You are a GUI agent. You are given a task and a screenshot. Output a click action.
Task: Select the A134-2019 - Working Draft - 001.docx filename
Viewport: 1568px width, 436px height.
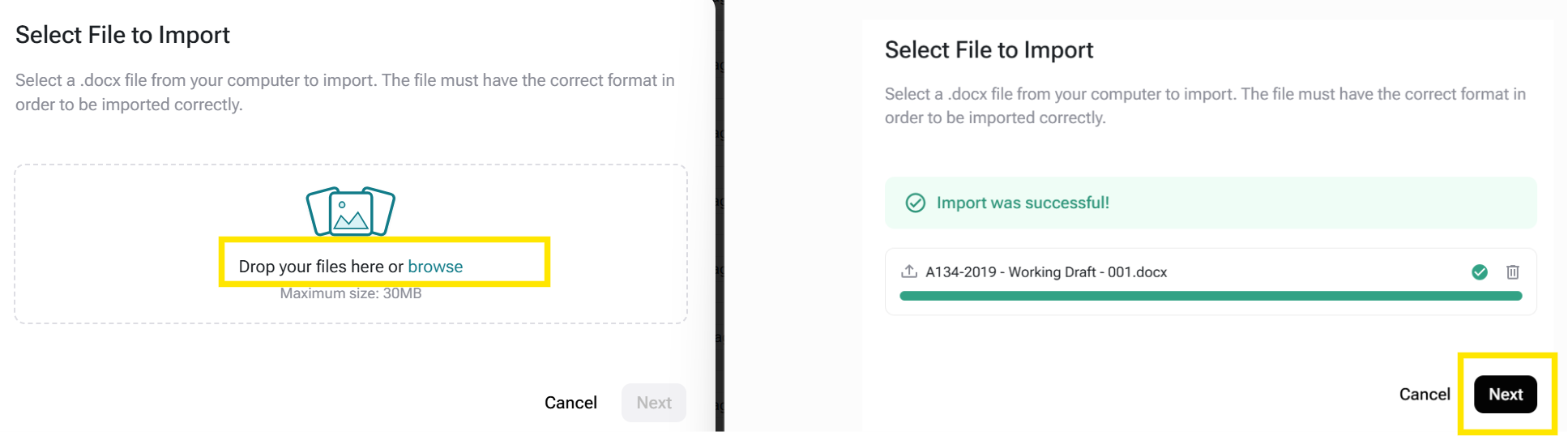pos(1046,272)
